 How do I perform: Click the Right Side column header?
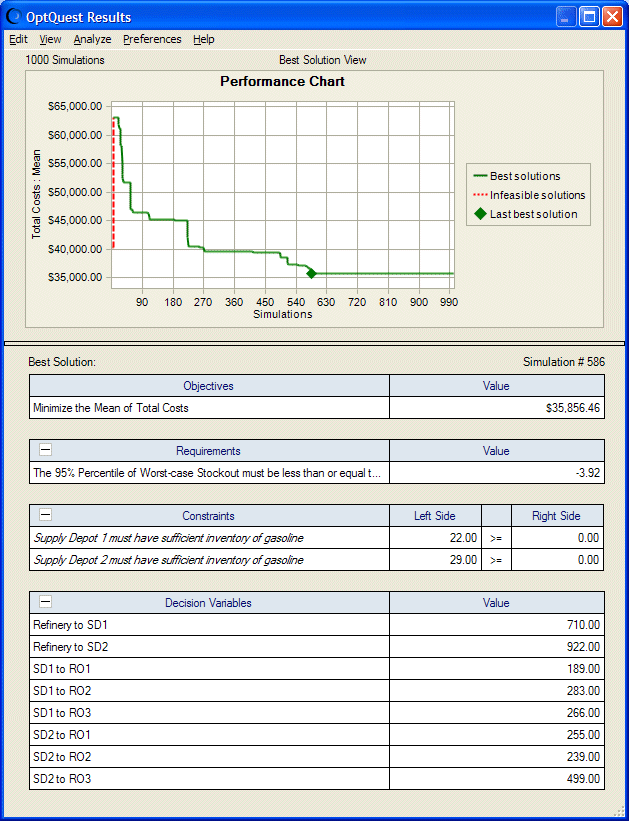(x=557, y=516)
